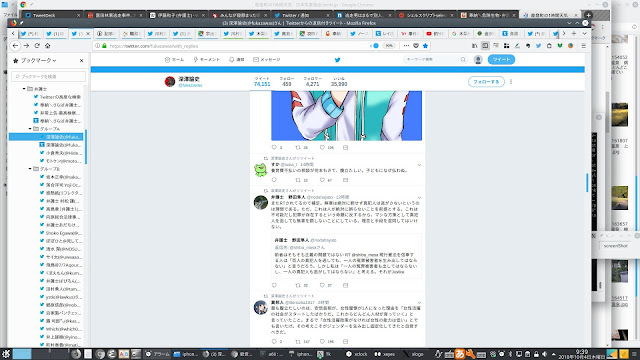Click the bookmarks search field
This screenshot has width=640, height=360.
(49, 76)
